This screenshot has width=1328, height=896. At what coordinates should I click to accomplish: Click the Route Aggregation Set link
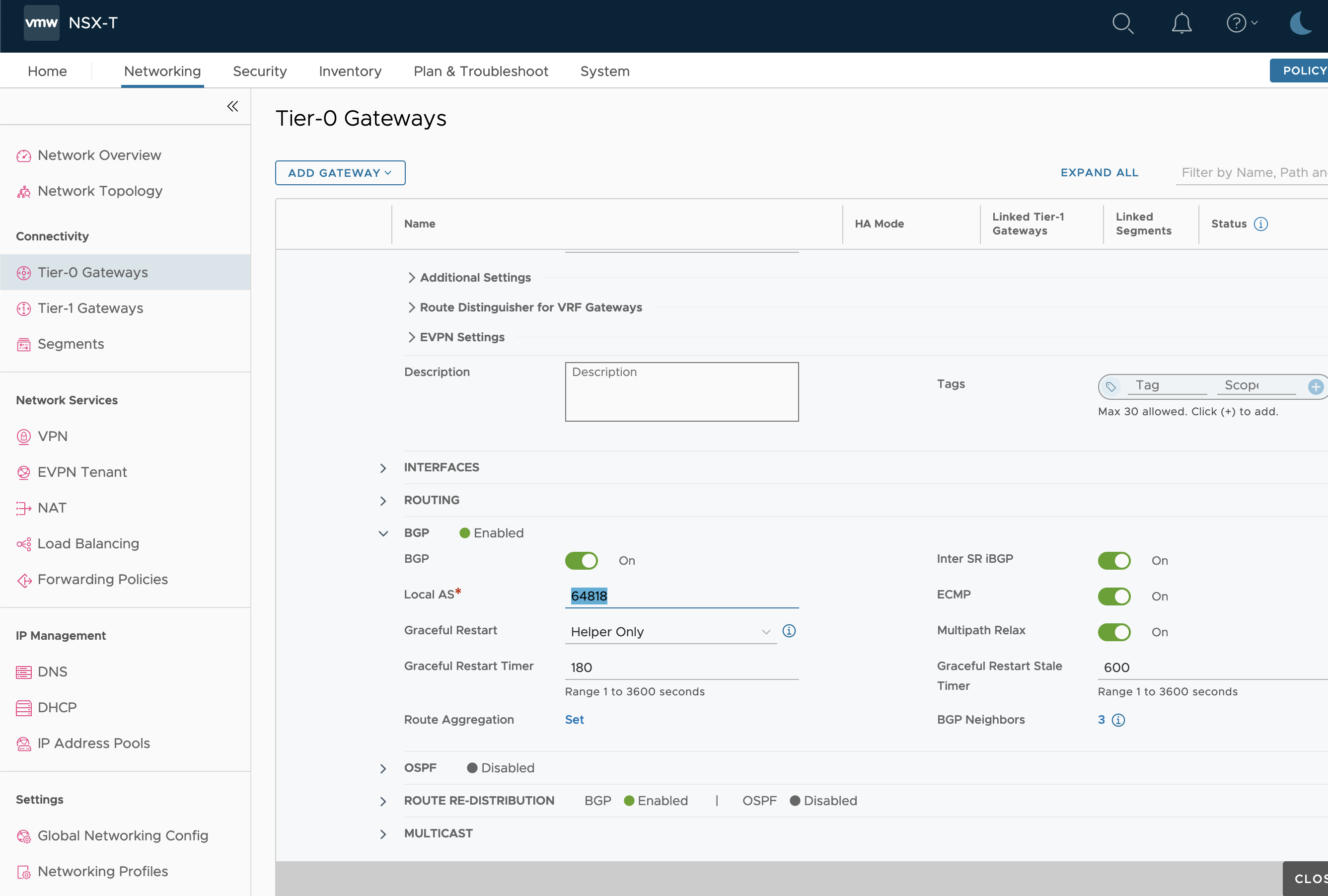(x=574, y=720)
